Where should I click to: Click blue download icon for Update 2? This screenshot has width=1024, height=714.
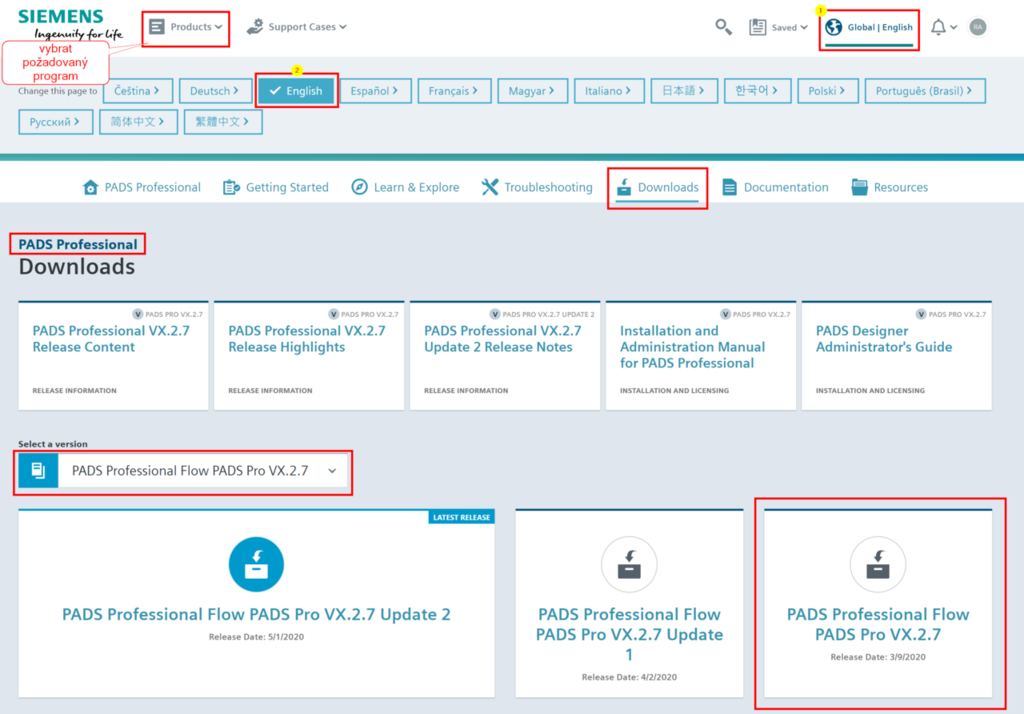tap(256, 564)
